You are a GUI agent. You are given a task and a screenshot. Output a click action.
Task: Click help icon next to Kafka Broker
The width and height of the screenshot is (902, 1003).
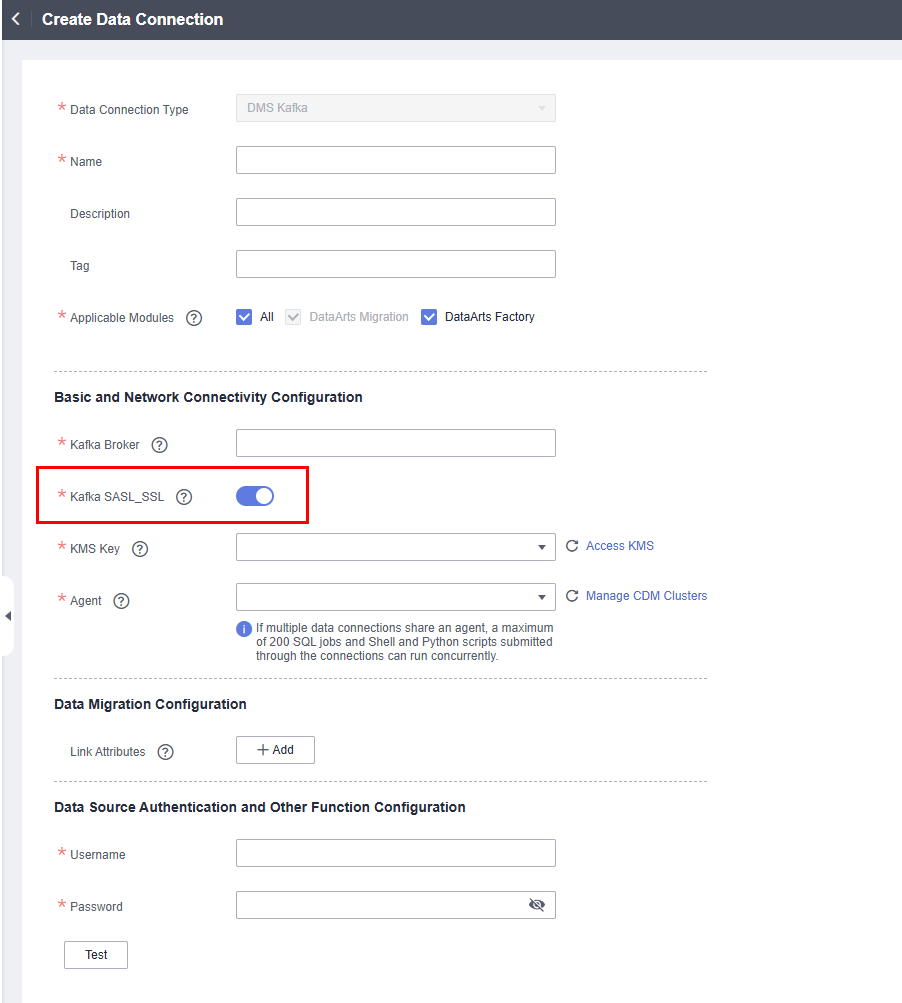pos(159,445)
